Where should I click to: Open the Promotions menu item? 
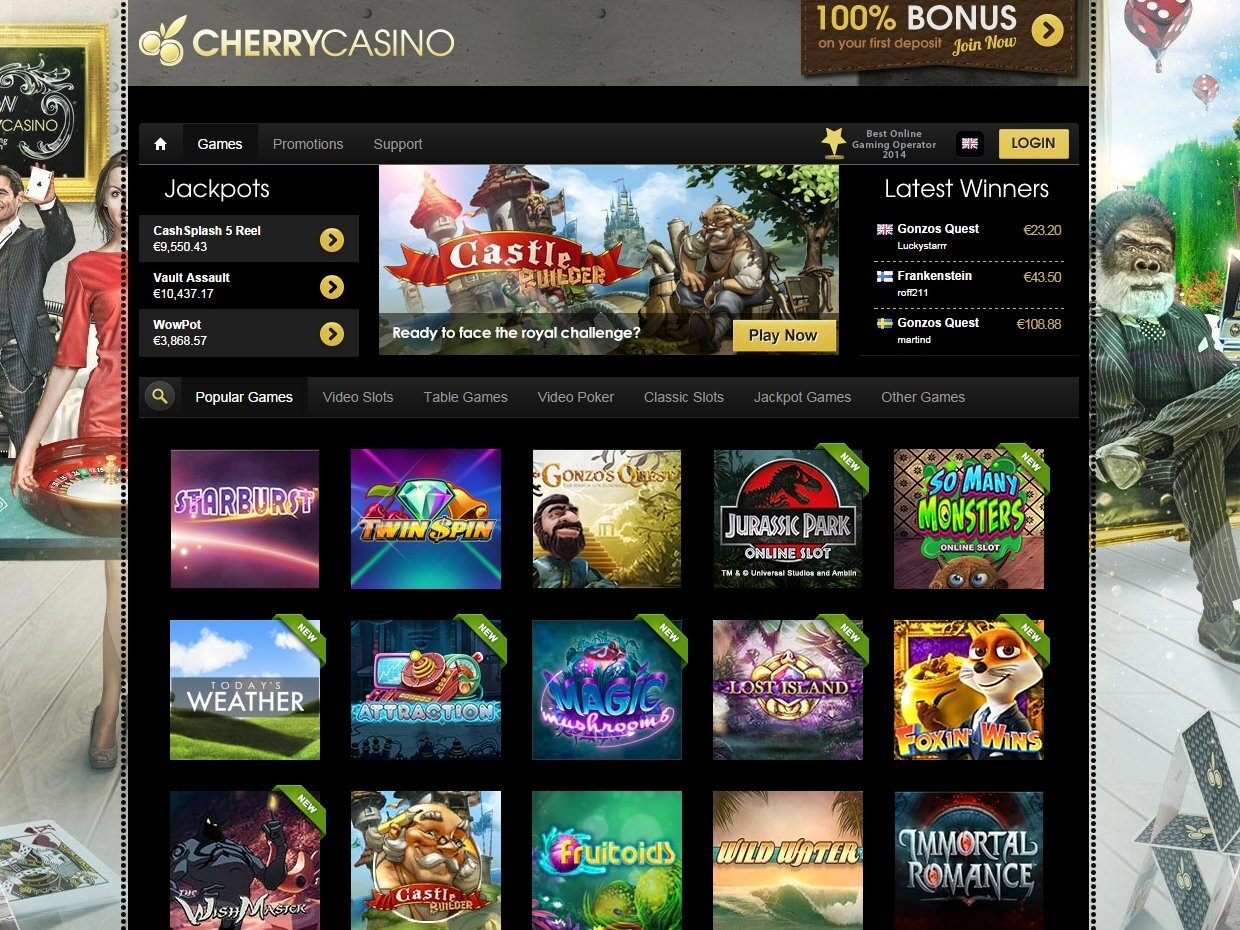pos(308,144)
